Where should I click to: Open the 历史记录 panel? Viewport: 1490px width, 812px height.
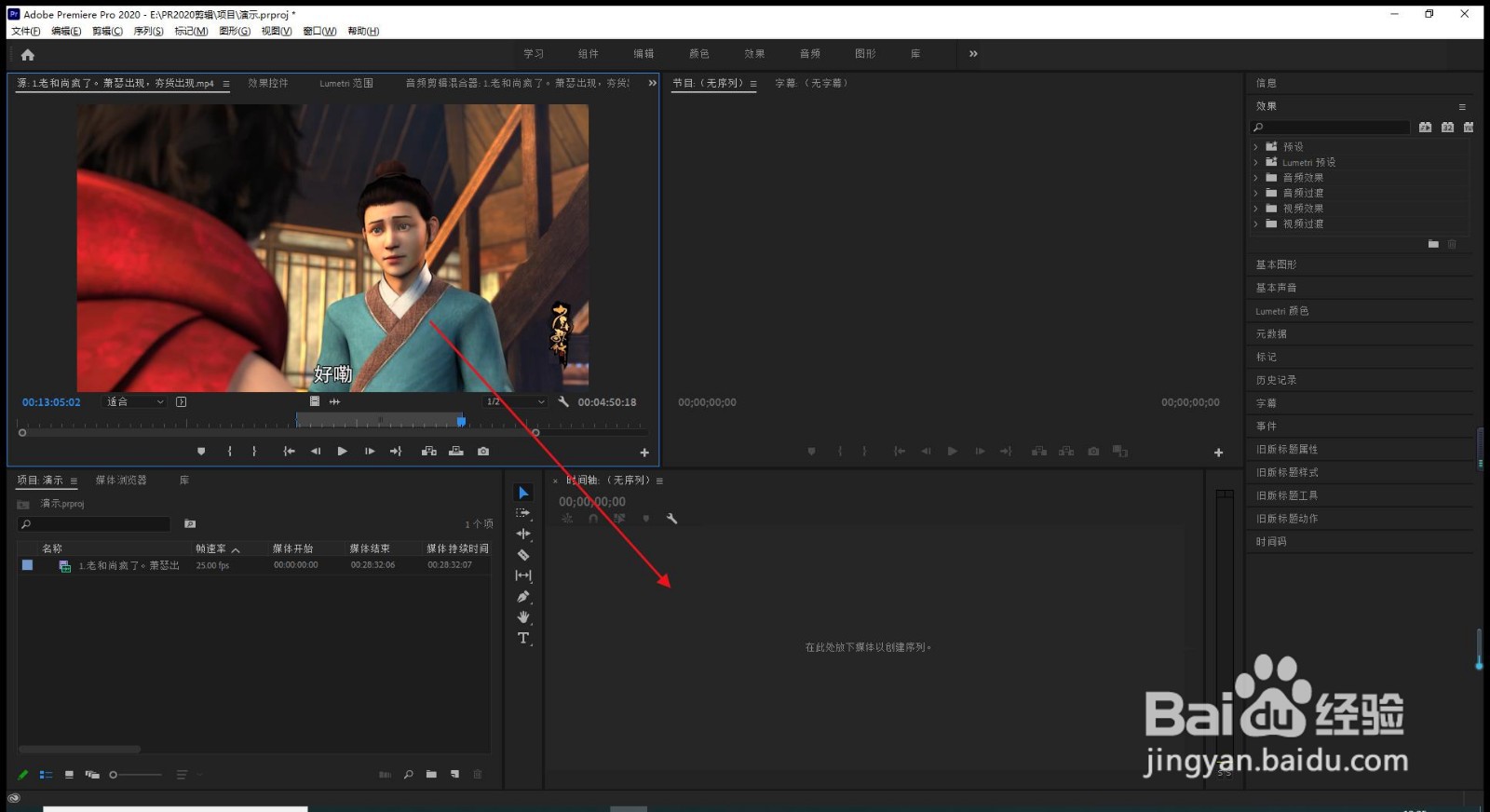(x=1276, y=380)
